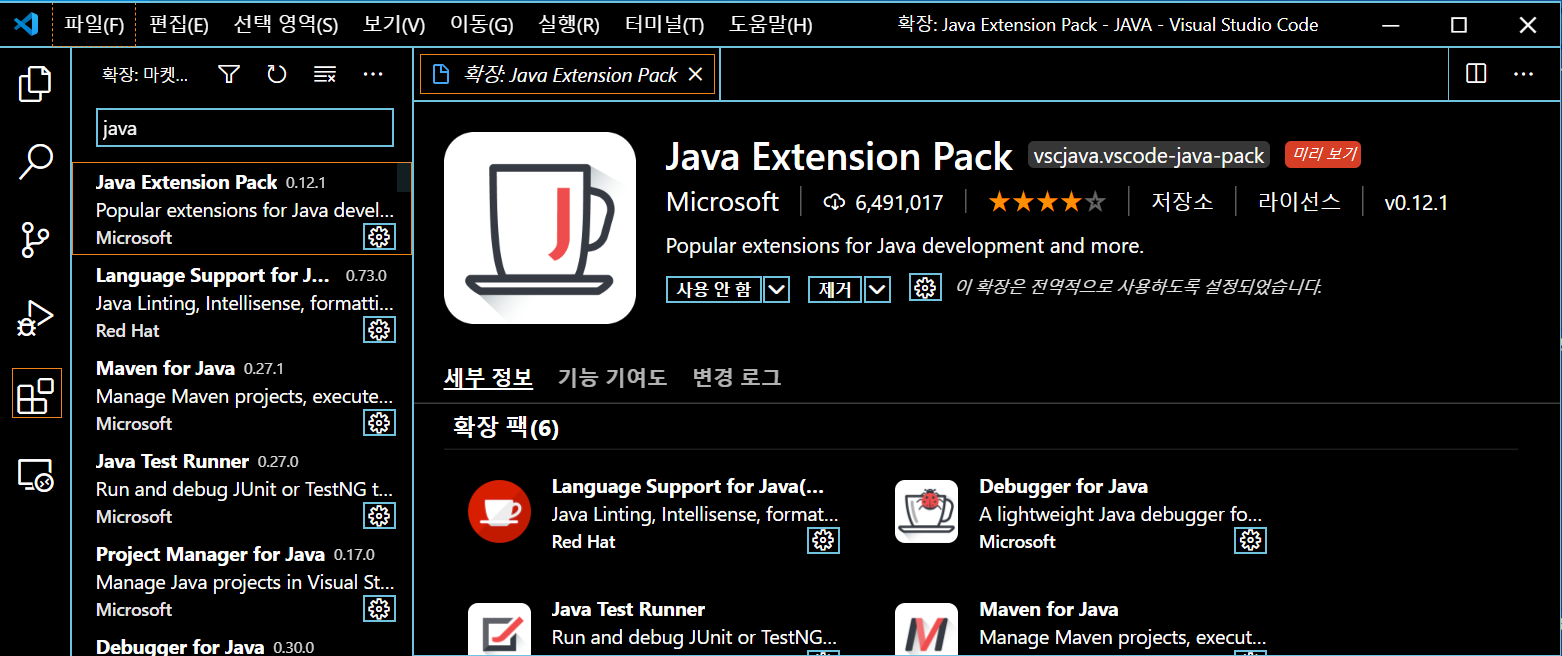Manage gear for Maven for Java list item
This screenshot has height=656, width=1562.
[x=379, y=423]
